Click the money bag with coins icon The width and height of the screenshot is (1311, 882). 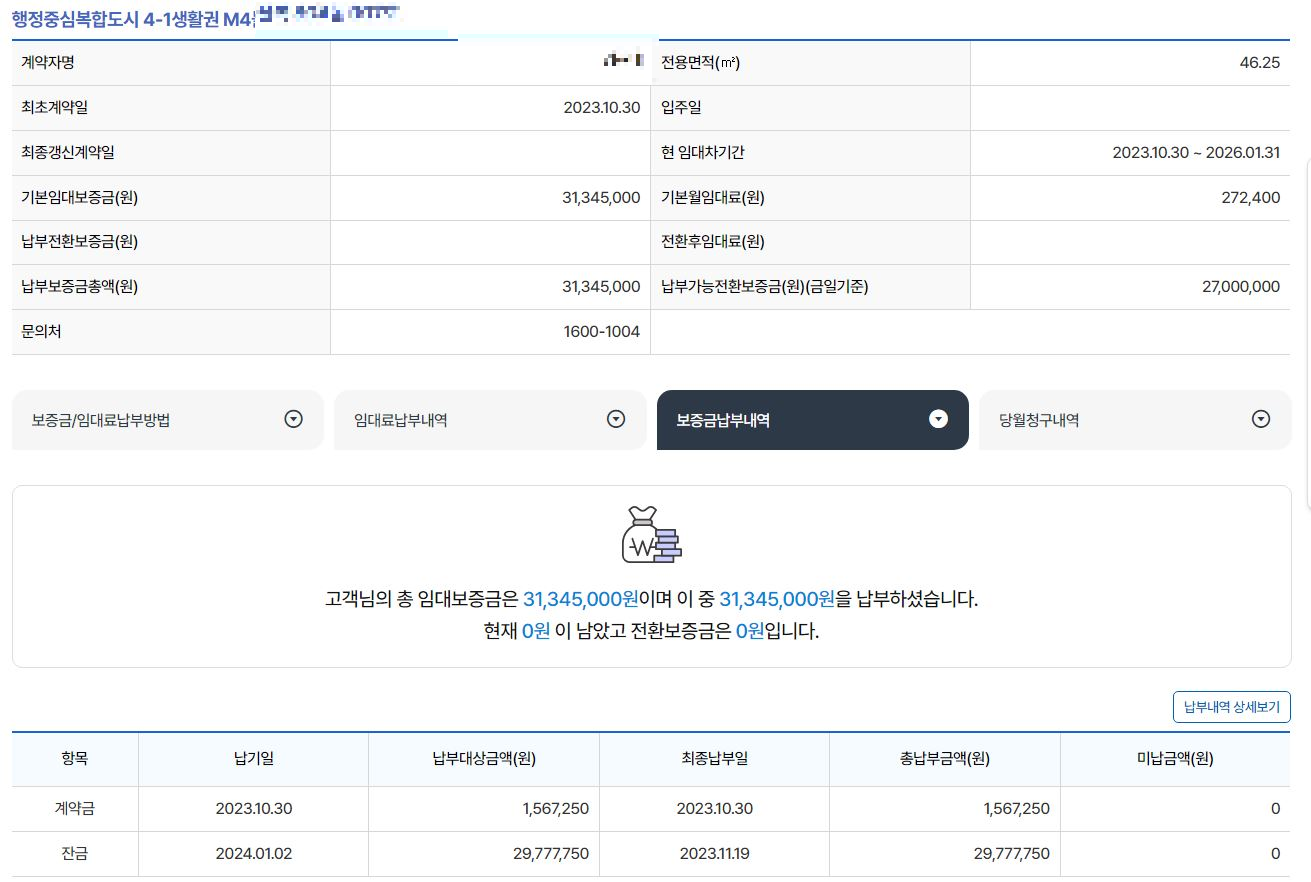(x=652, y=535)
